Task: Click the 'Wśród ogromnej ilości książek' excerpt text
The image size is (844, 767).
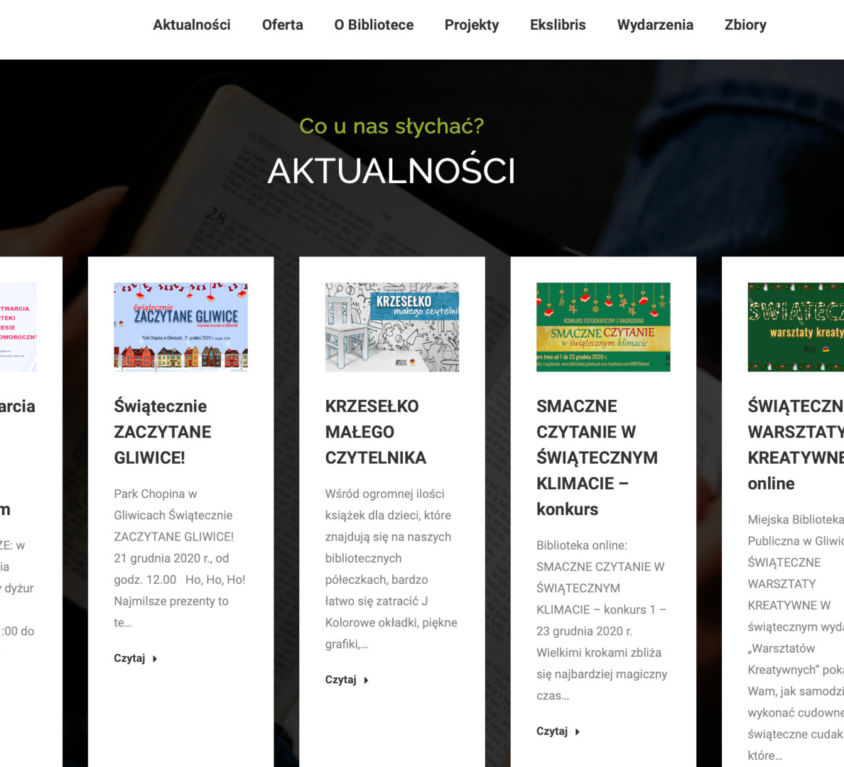Action: tap(391, 569)
